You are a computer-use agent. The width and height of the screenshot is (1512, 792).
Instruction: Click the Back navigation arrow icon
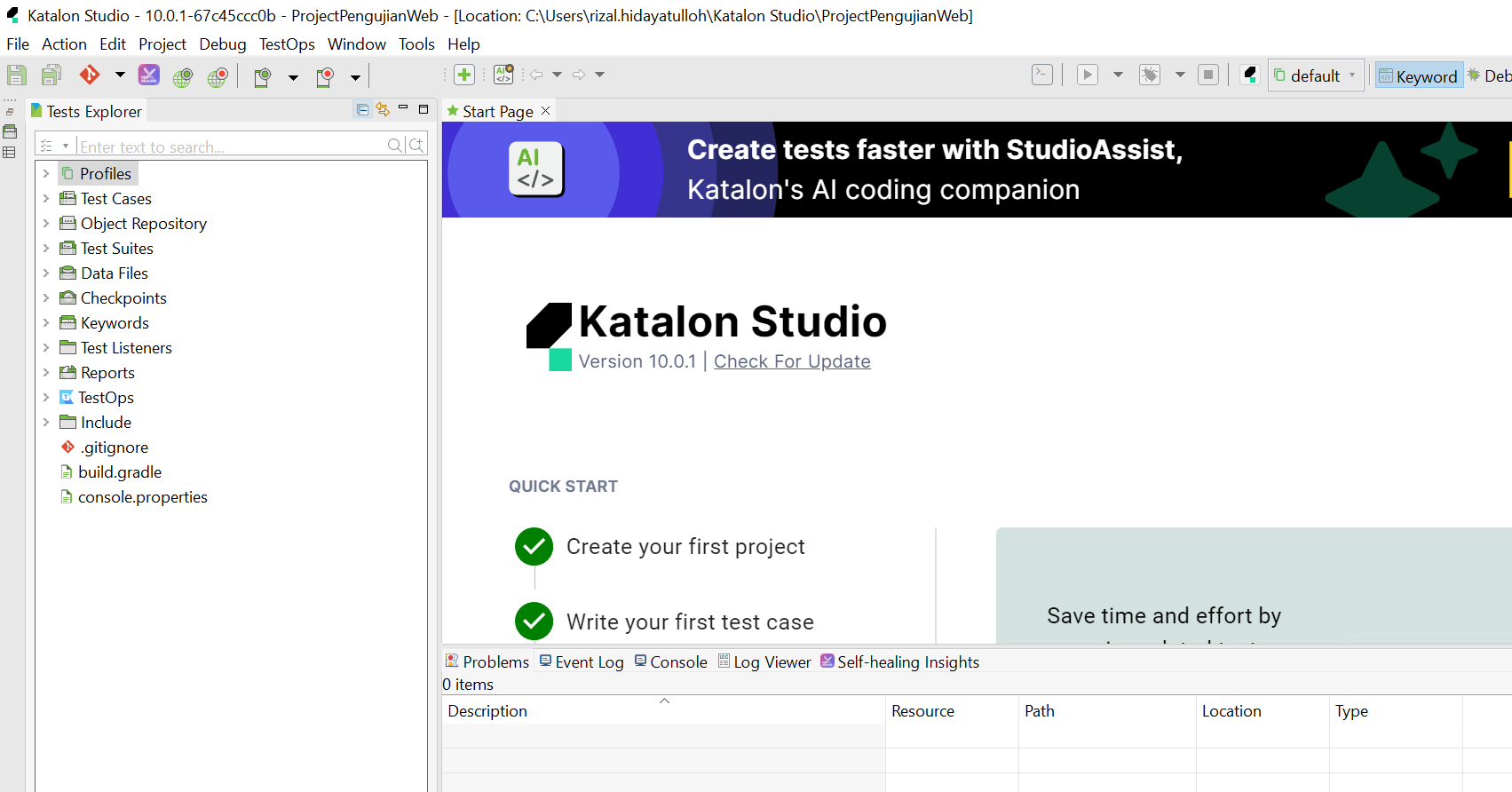[x=536, y=75]
